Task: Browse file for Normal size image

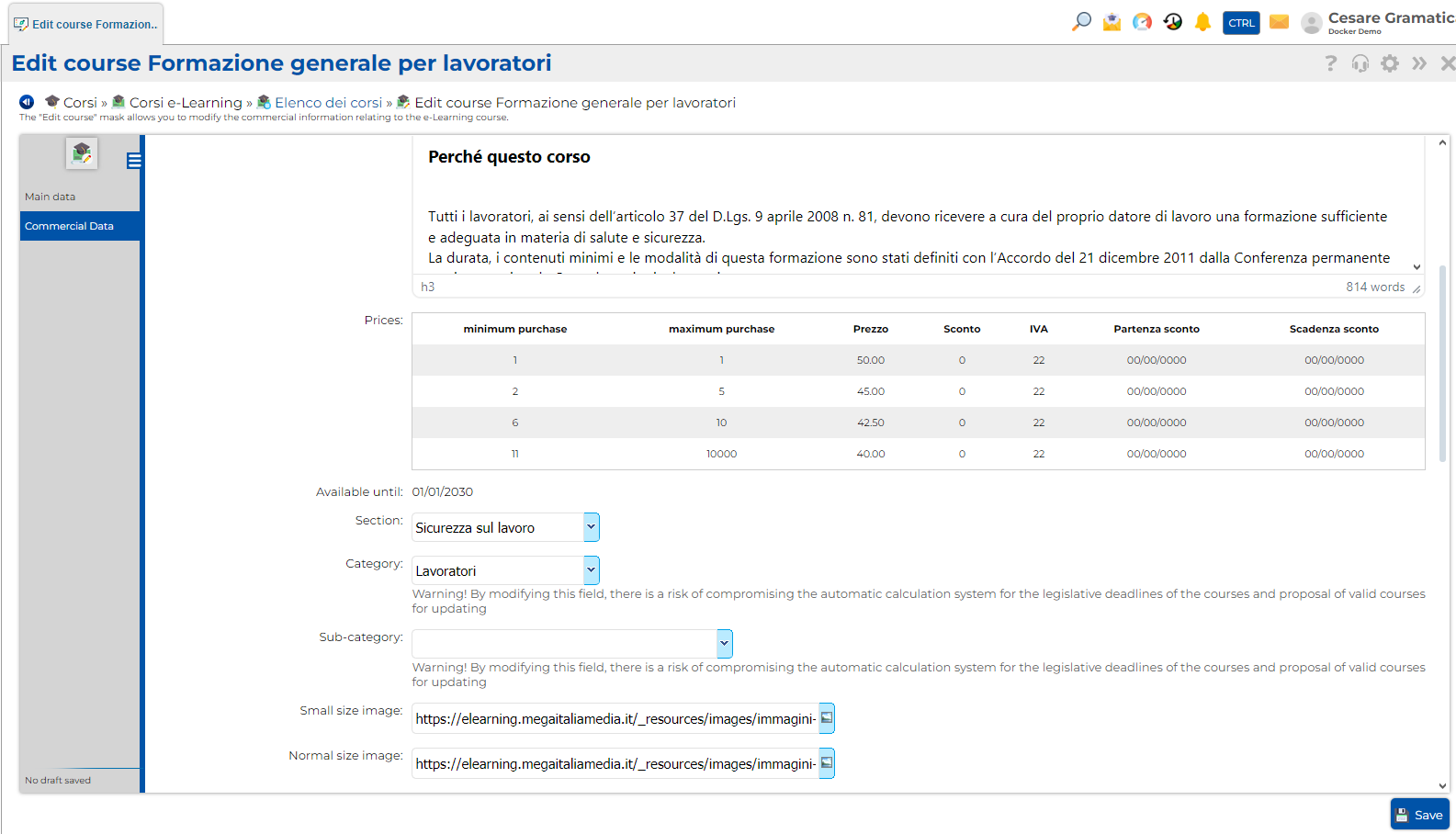Action: 827,763
